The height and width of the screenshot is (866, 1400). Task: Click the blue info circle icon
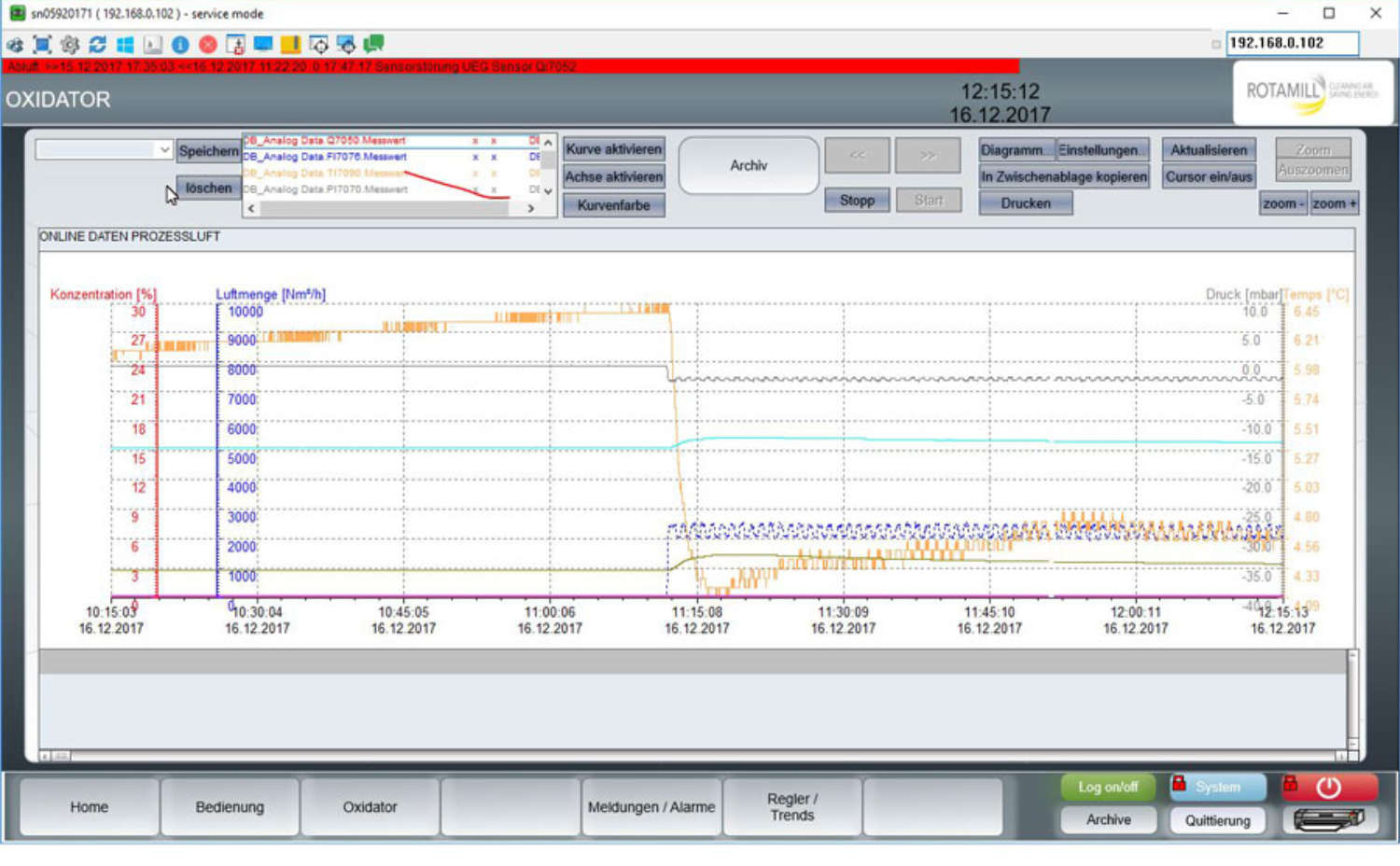(180, 44)
